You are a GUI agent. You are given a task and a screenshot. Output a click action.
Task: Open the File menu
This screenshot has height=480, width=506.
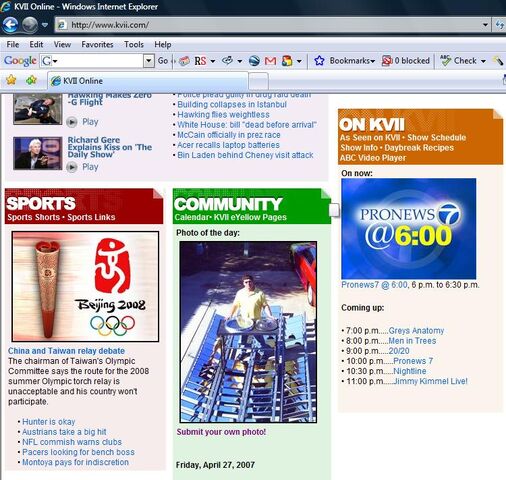(13, 44)
